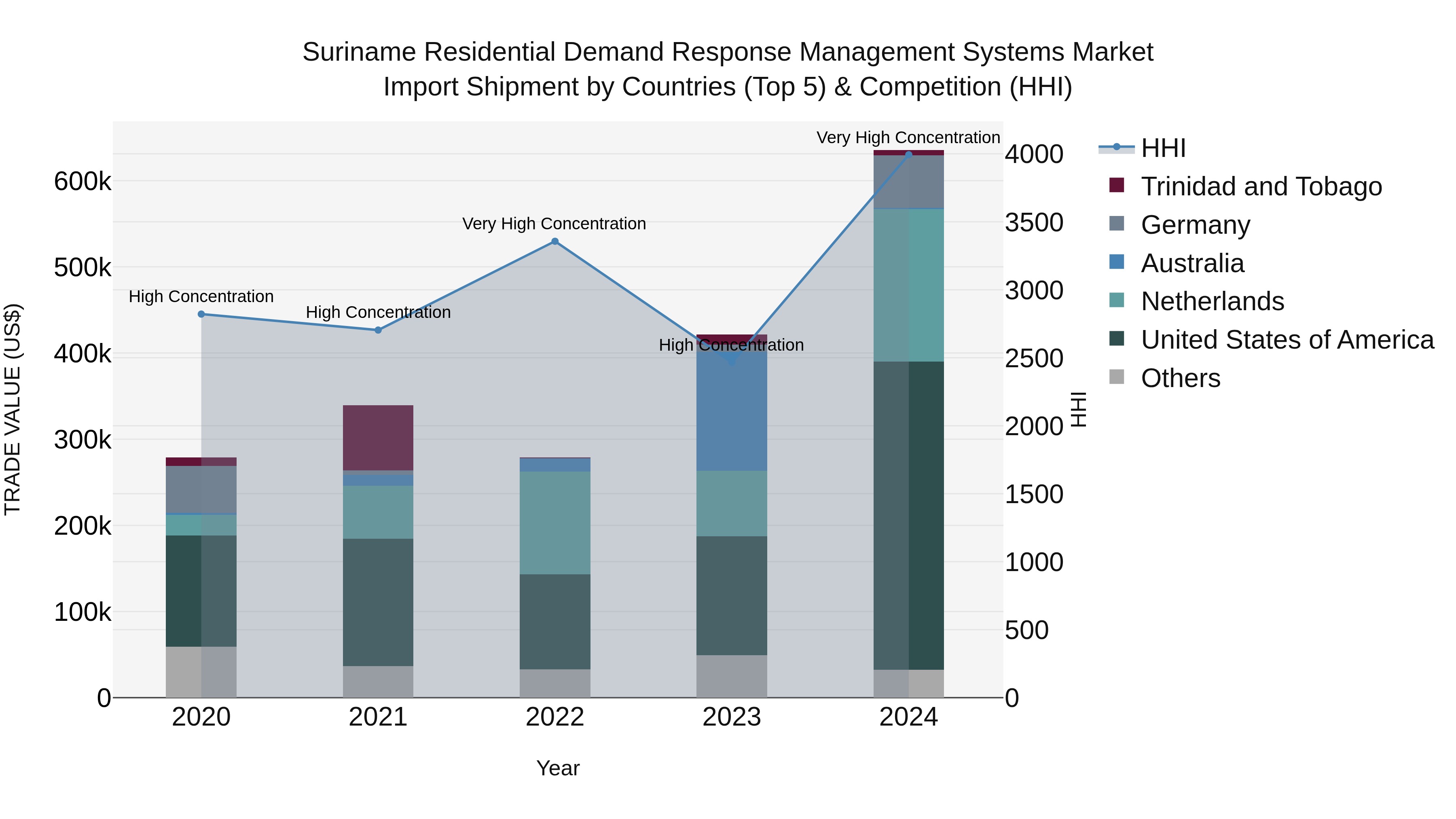The height and width of the screenshot is (819, 1456).
Task: Click the TRADE VALUE (US$) axis title
Action: [x=13, y=409]
